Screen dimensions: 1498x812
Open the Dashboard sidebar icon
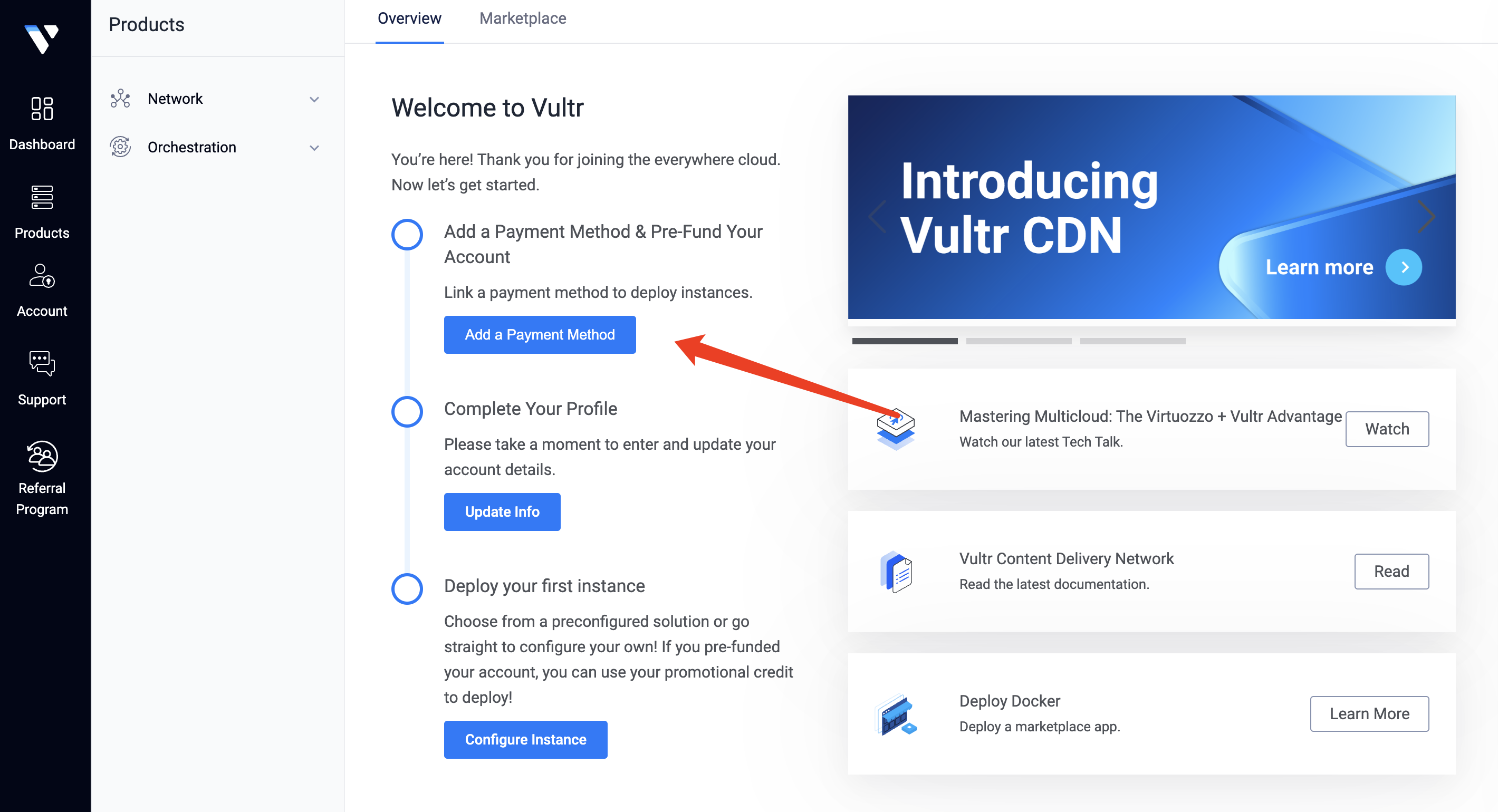(x=42, y=108)
